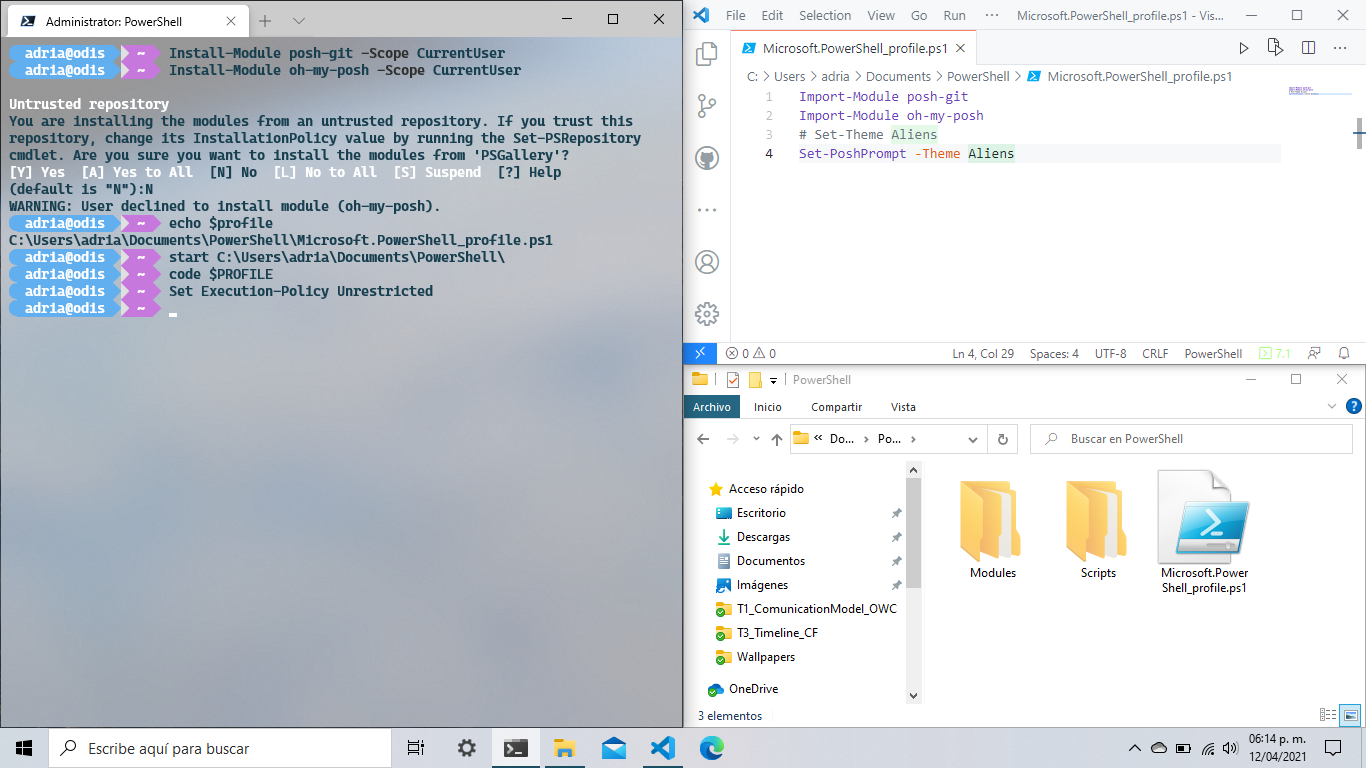Open More Actions ellipsis in editor toolbar
This screenshot has height=768, width=1366.
(x=1340, y=48)
